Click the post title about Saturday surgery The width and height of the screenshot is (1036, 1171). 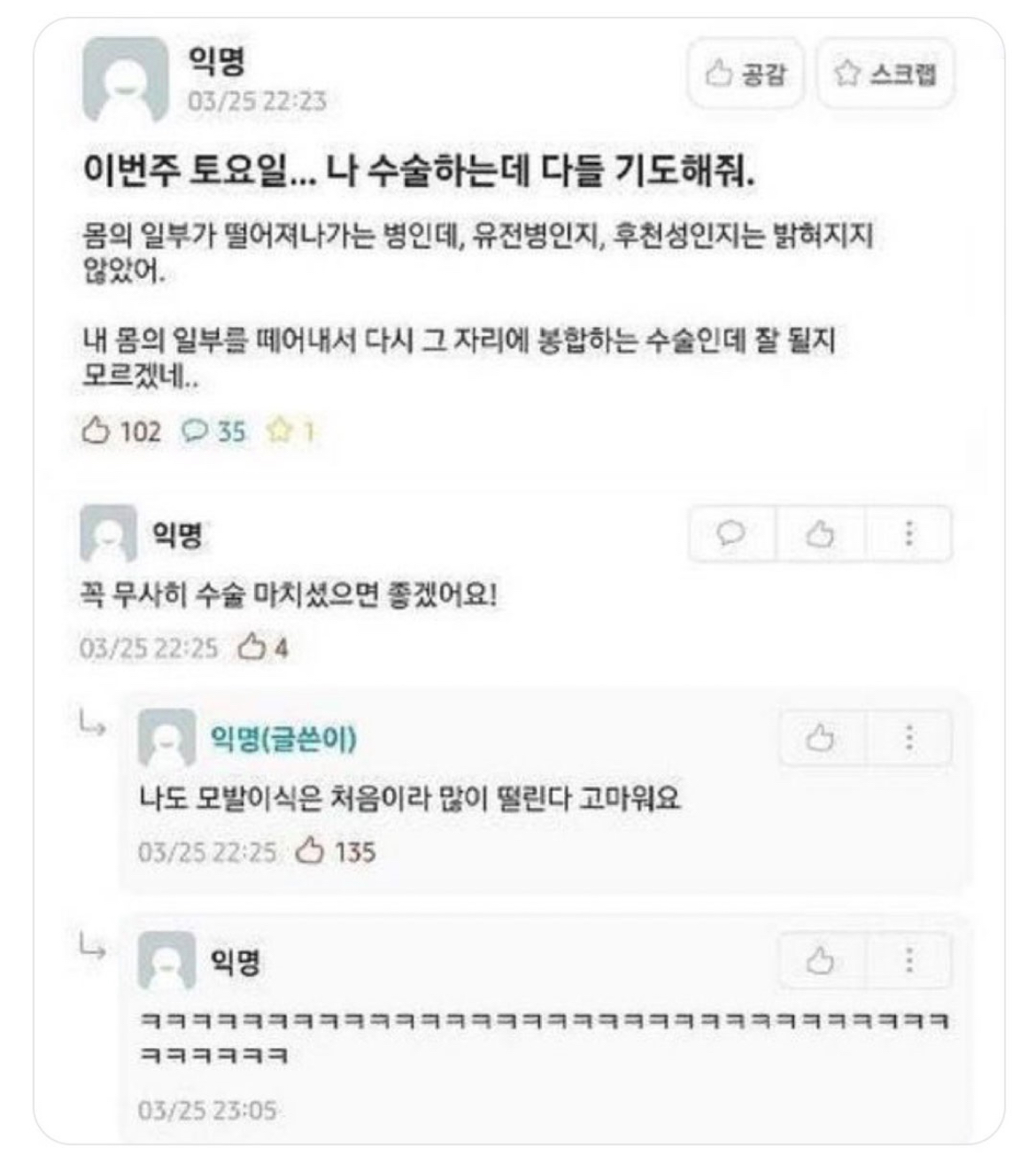pyautogui.click(x=419, y=170)
